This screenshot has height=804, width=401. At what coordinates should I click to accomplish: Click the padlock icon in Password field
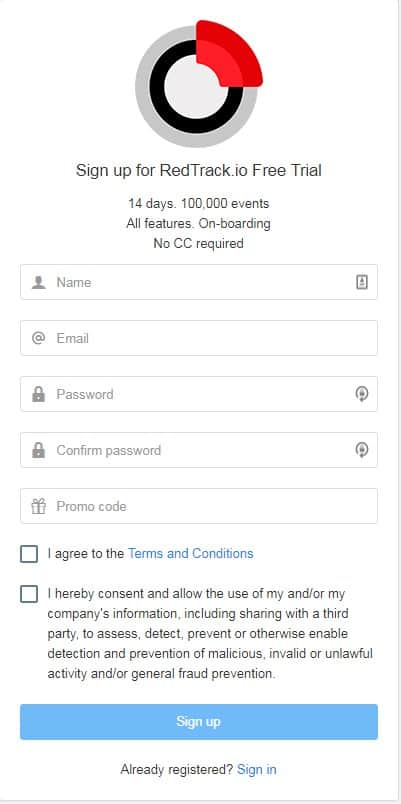[38, 394]
